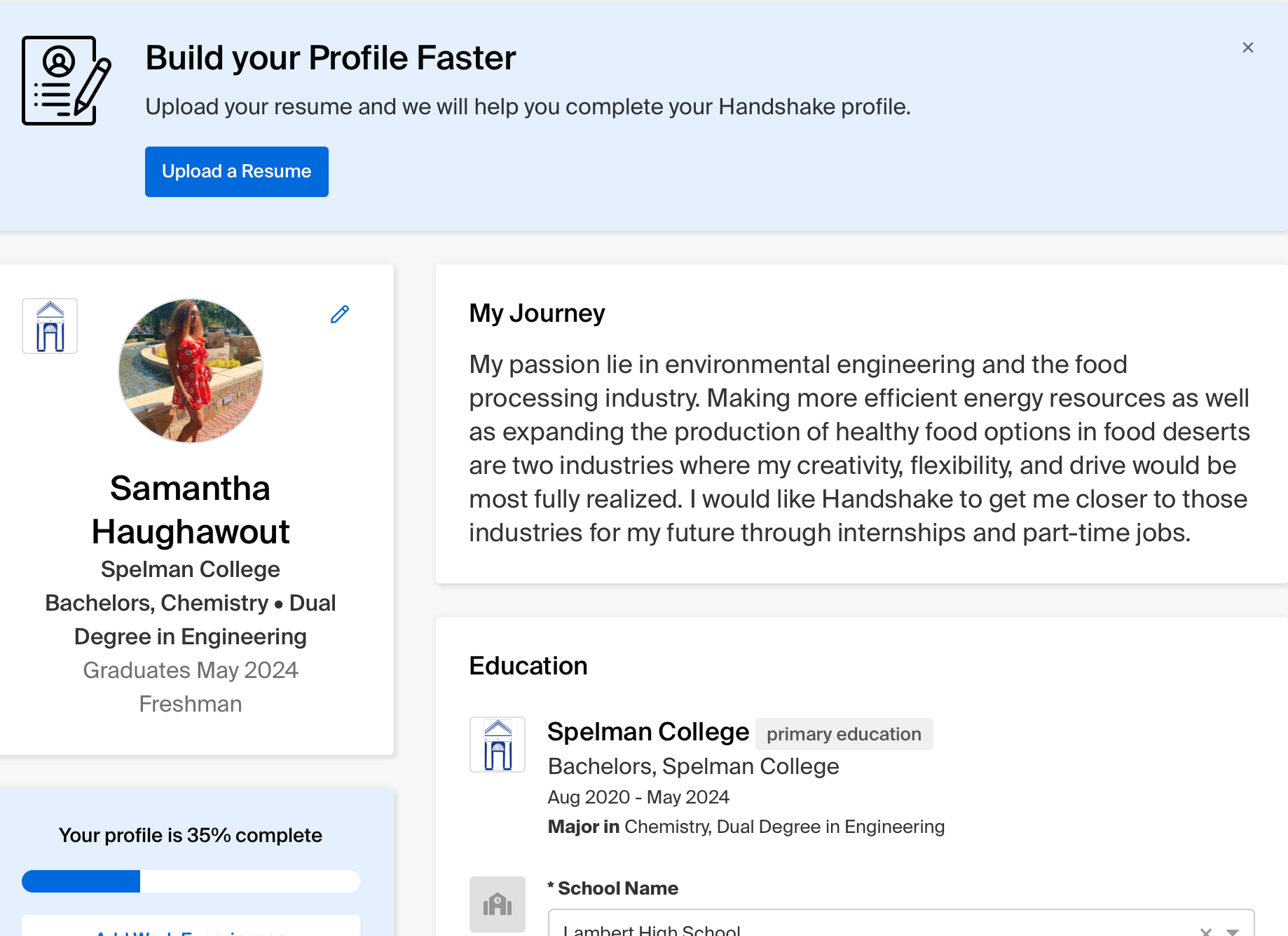Open Samantha's profile photo
Image resolution: width=1288 pixels, height=936 pixels.
click(191, 371)
